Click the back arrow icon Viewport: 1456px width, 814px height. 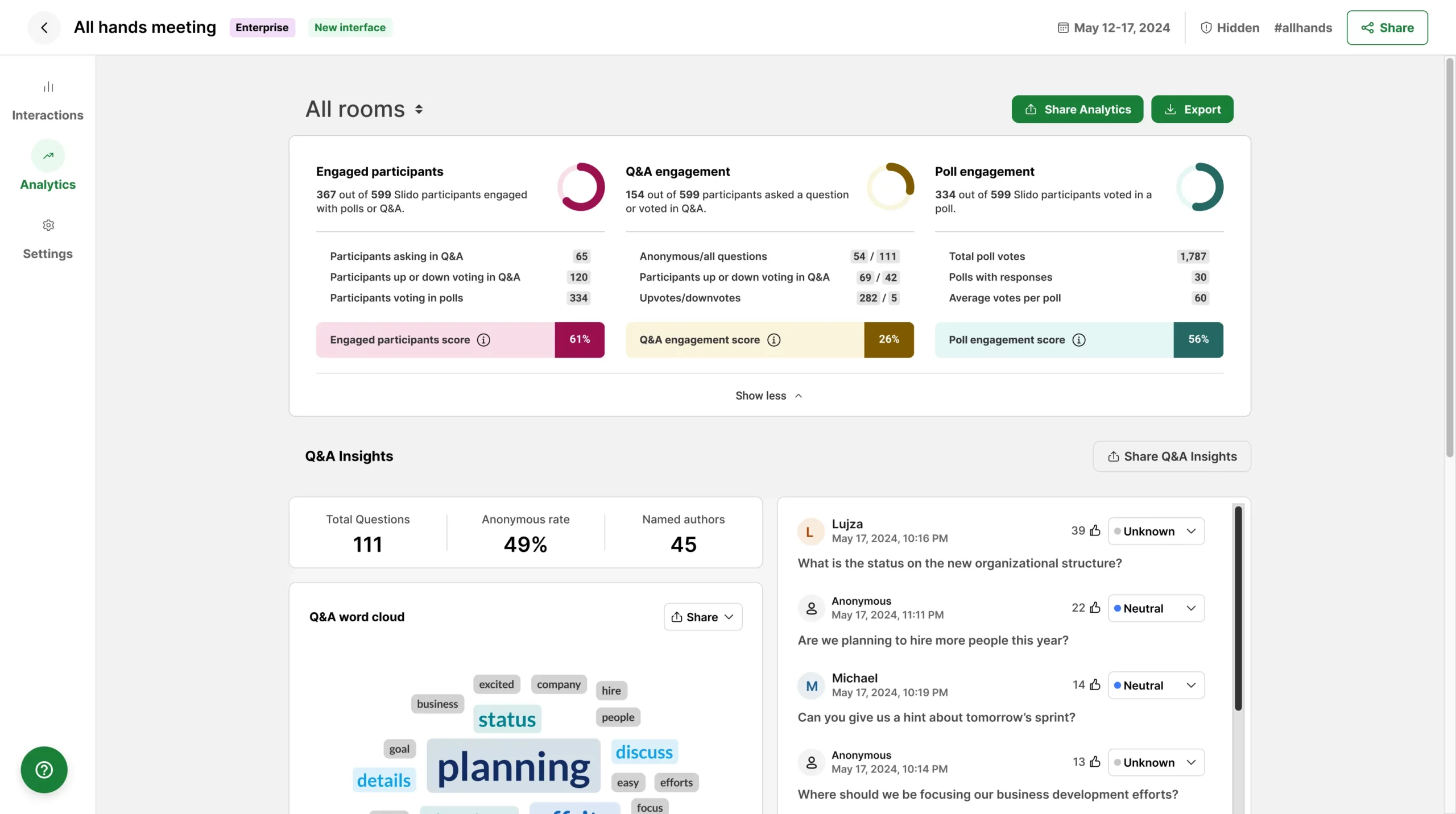pyautogui.click(x=44, y=27)
